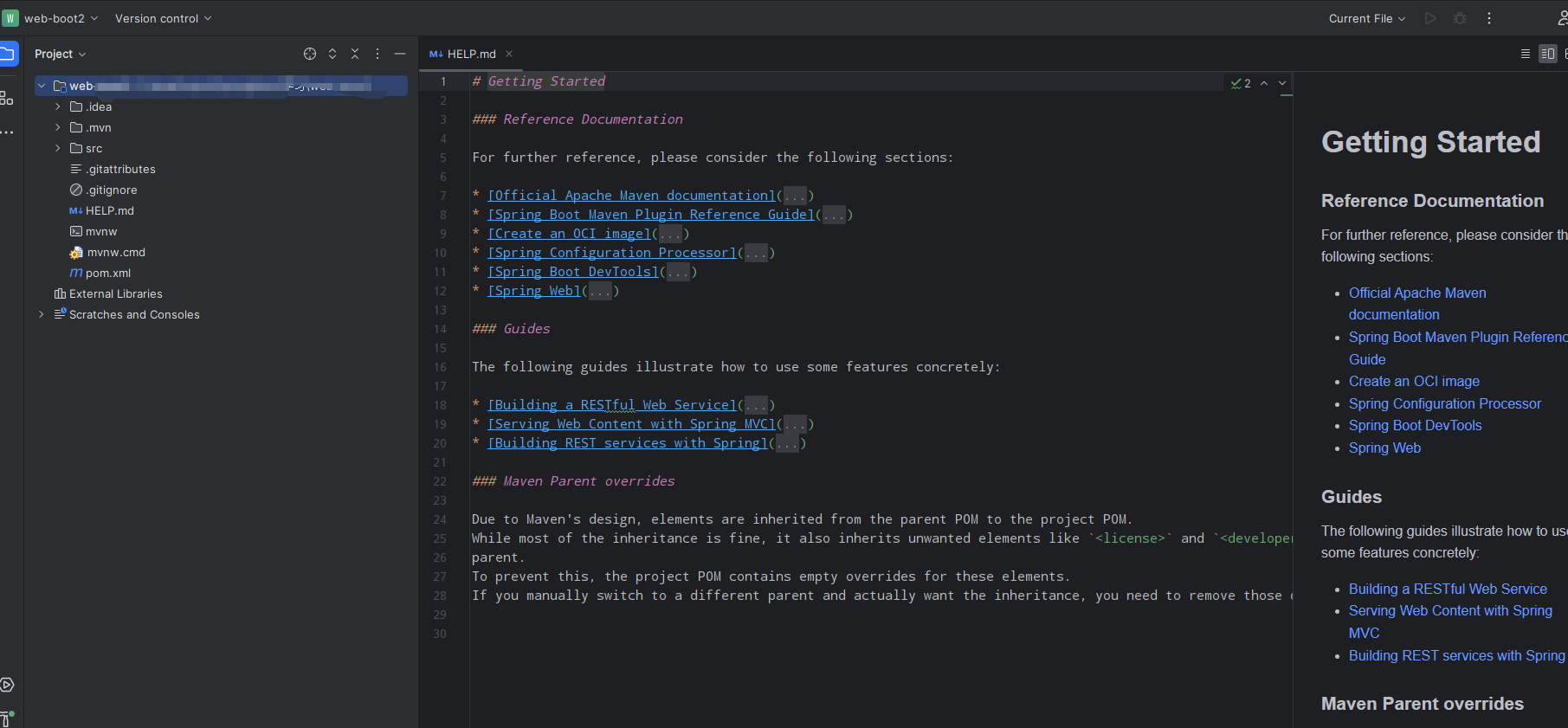Open Building REST services with Spring preview link
Screen dimensions: 1568x728
[1457, 655]
